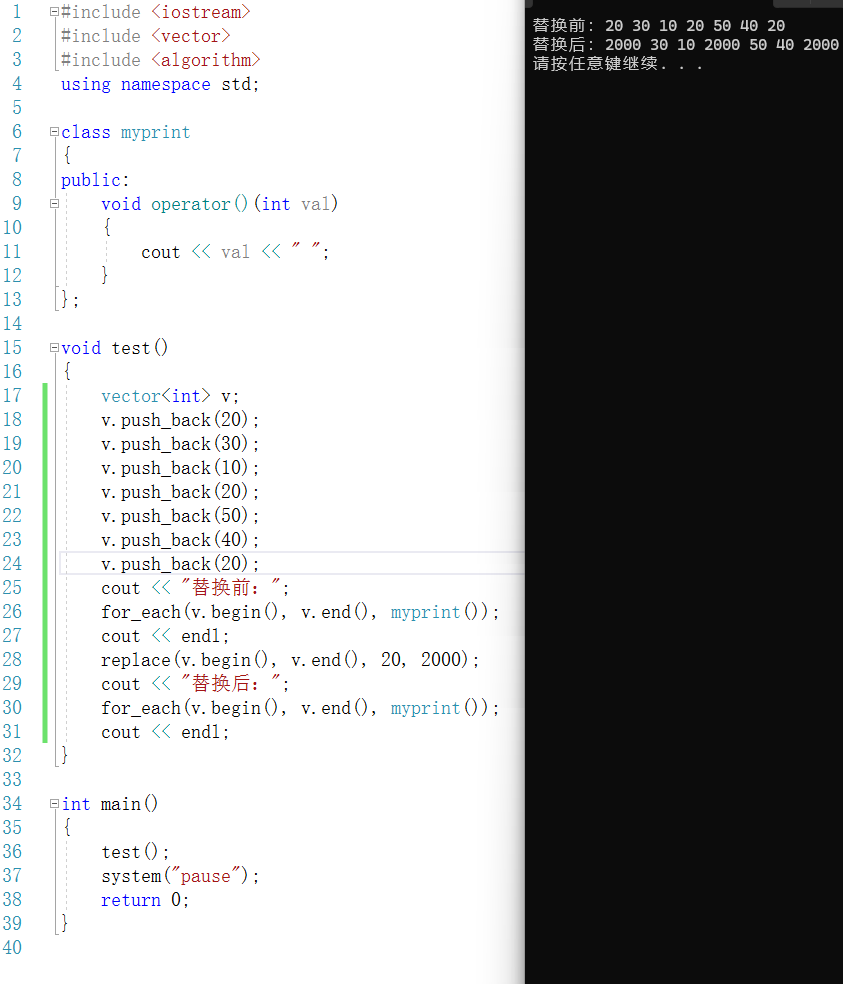Click 'cout << endl;' on line 31
The image size is (843, 984).
tap(164, 732)
